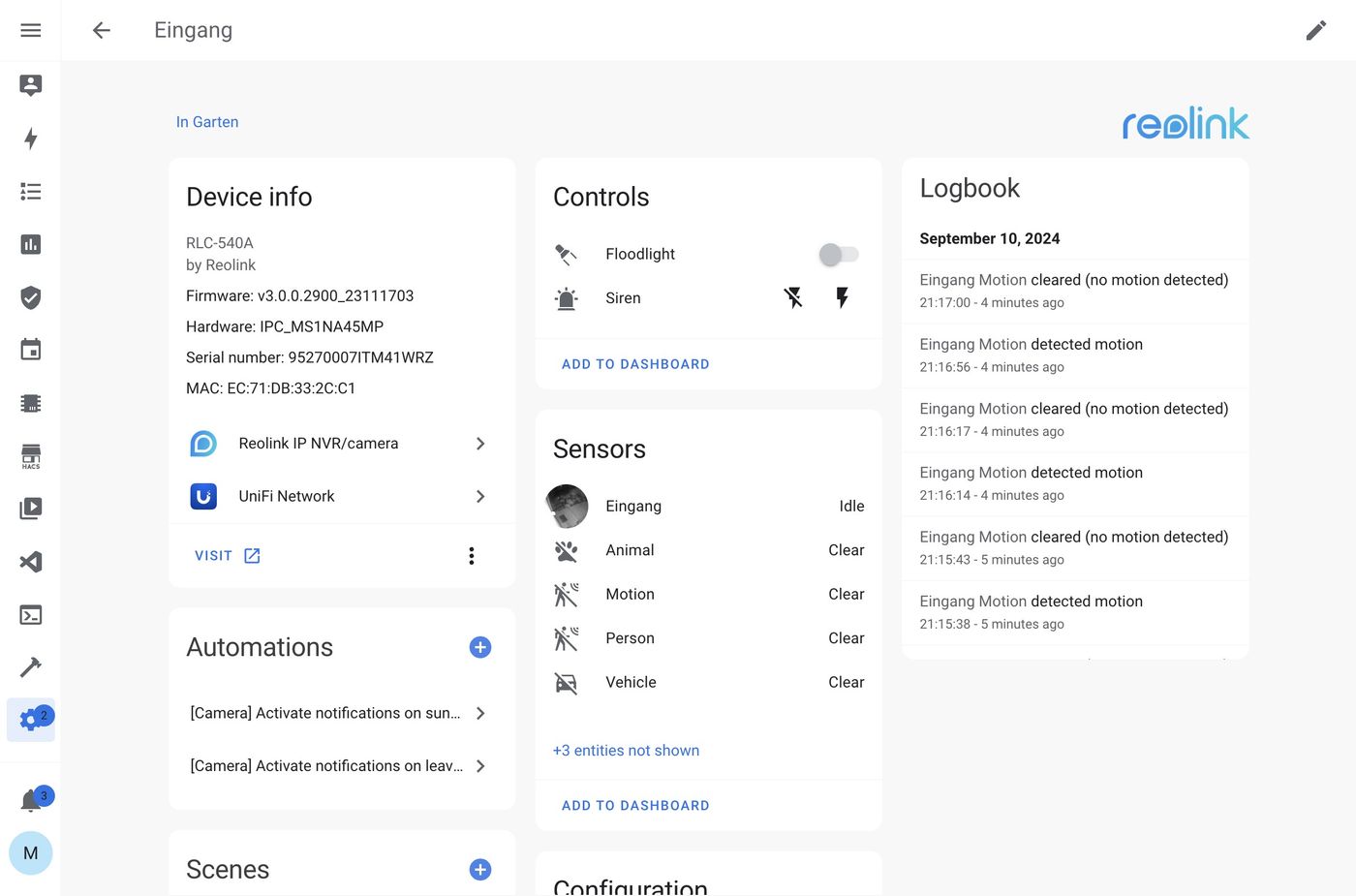Open Visual Studio Code from the sidebar
The width and height of the screenshot is (1356, 896).
(x=30, y=562)
